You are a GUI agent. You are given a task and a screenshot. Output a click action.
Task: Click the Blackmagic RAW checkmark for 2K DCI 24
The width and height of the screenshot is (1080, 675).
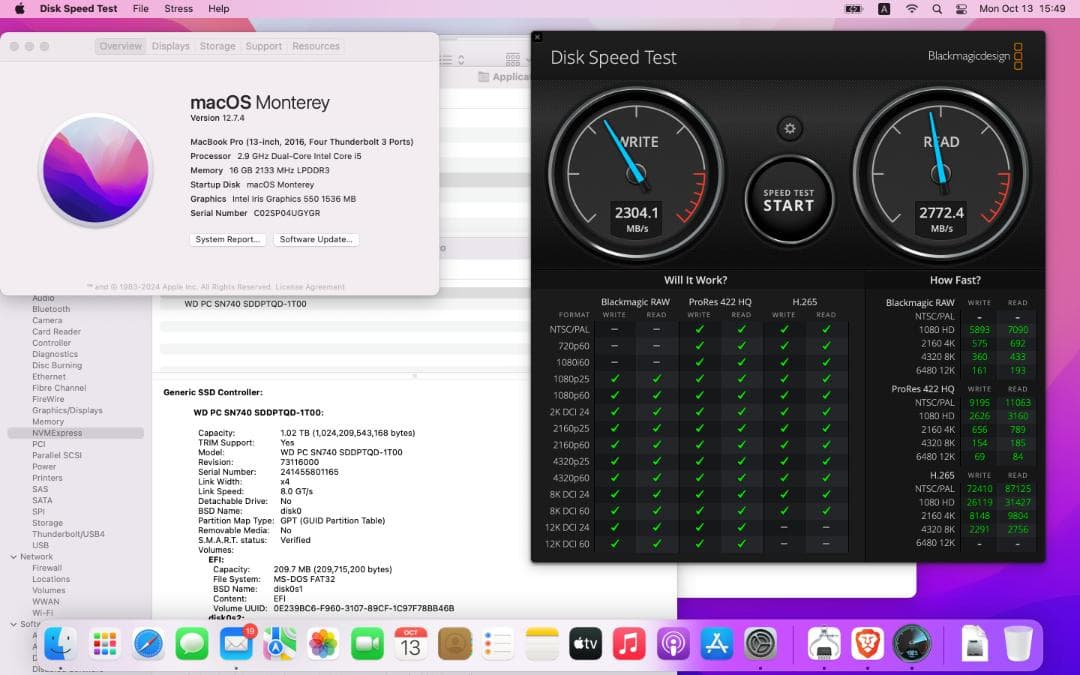(614, 409)
